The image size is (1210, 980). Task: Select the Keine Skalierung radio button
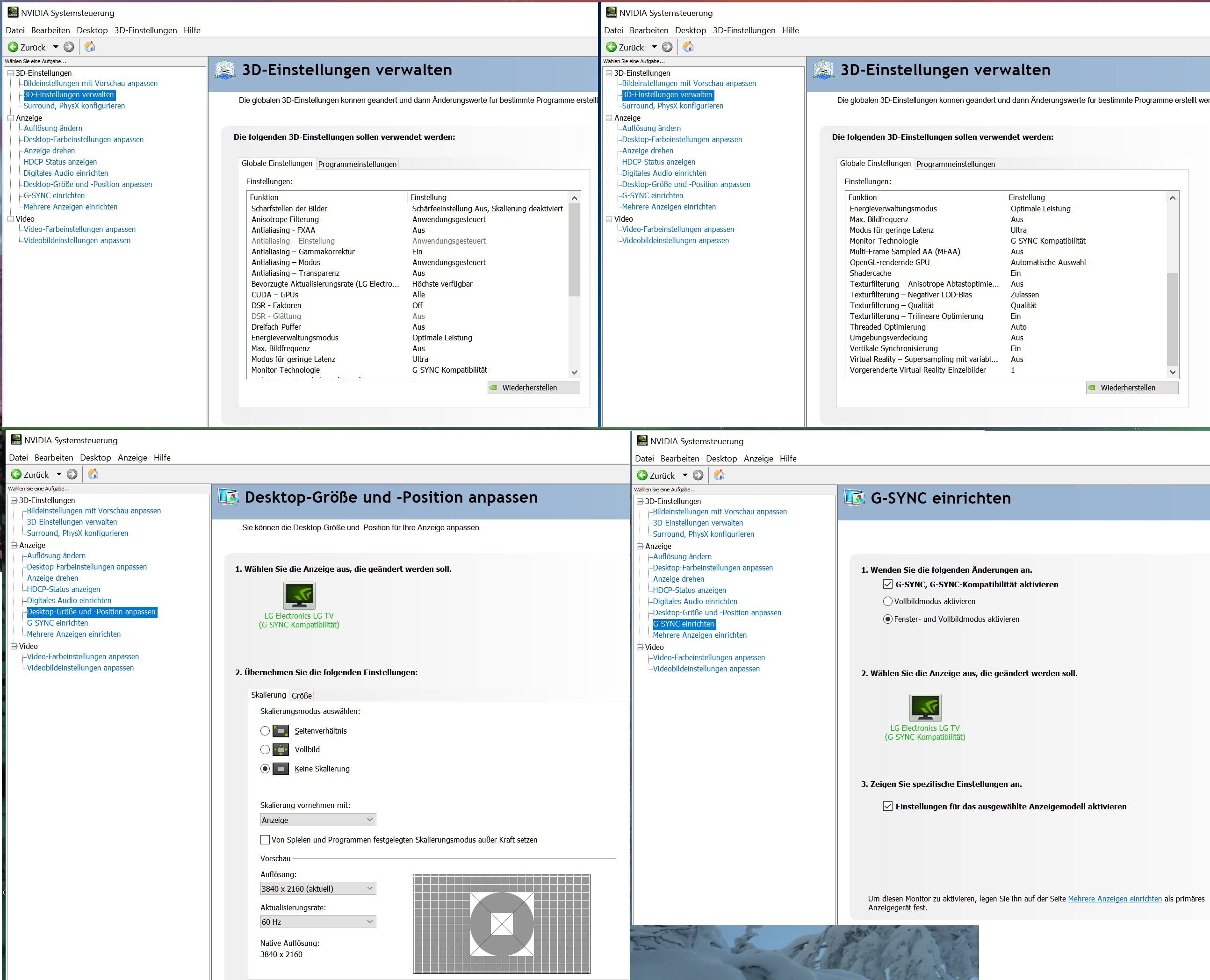265,769
